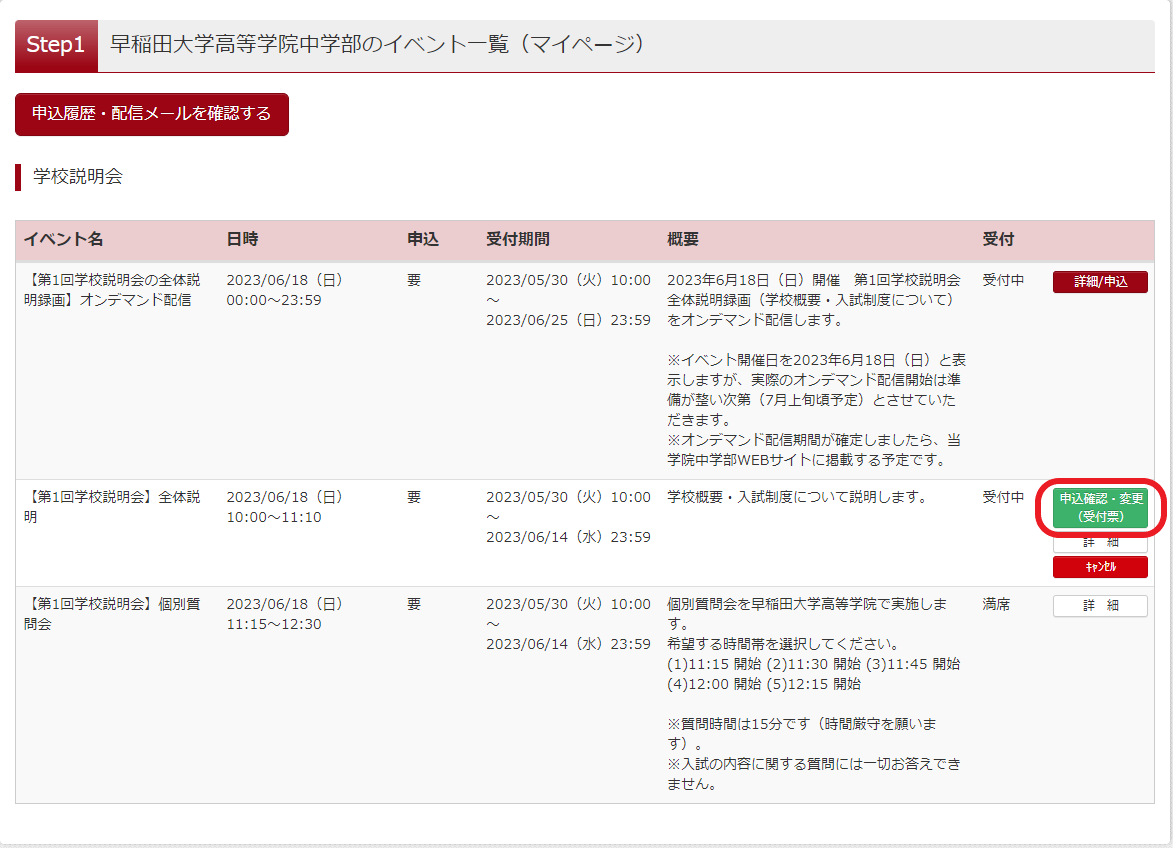Viewport: 1173px width, 848px height.
Task: Click the ※質問時間は15分です note
Action: click(801, 734)
